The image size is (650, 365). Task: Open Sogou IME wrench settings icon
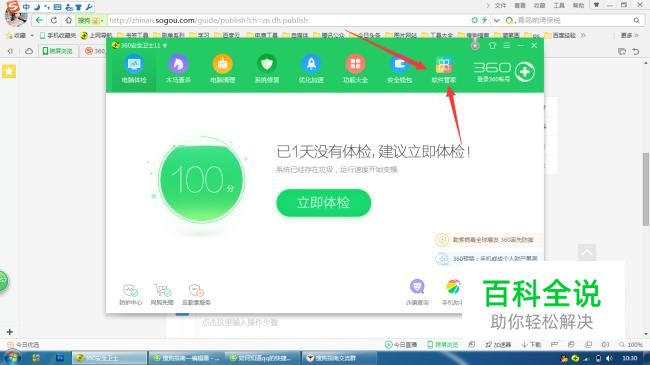(88, 7)
